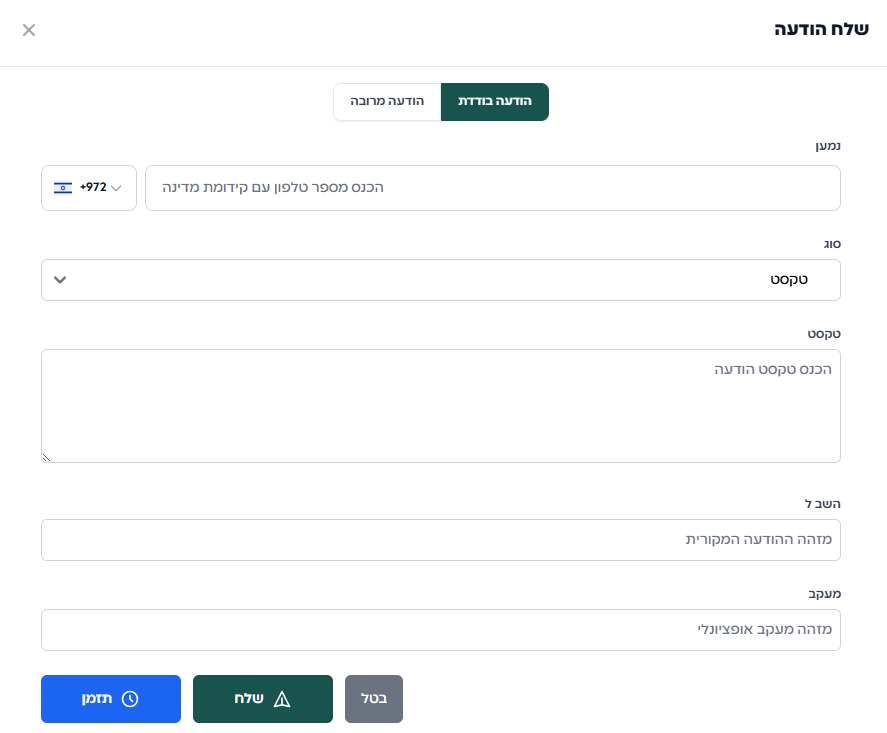Screen dimensions: 887x733
Task: Click the השב ל field label
Action: 824,503
